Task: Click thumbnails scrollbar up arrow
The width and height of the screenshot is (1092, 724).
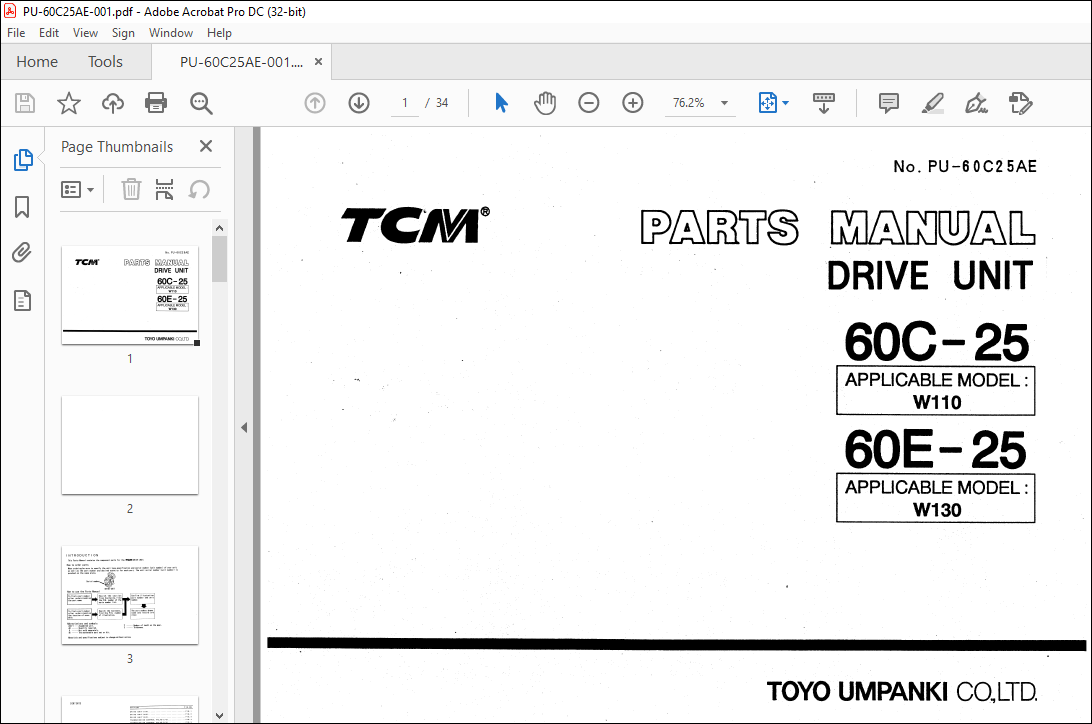Action: click(219, 228)
